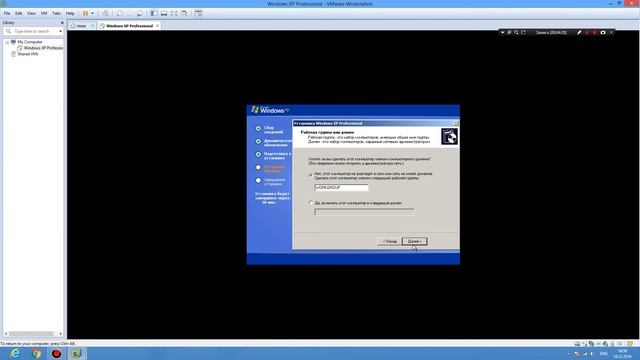The image size is (640, 360).
Task: Toggle the thumbnail bar view icon
Action: (x=164, y=13)
